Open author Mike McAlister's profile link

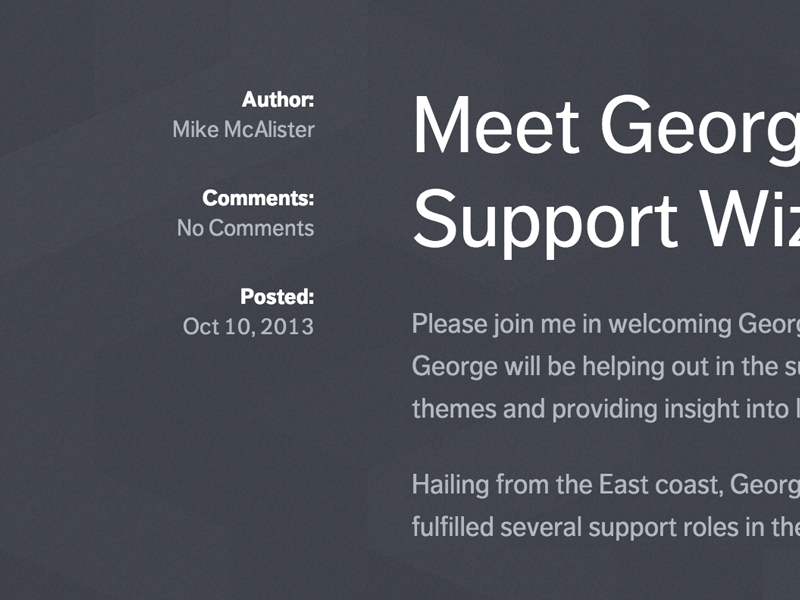click(x=243, y=129)
